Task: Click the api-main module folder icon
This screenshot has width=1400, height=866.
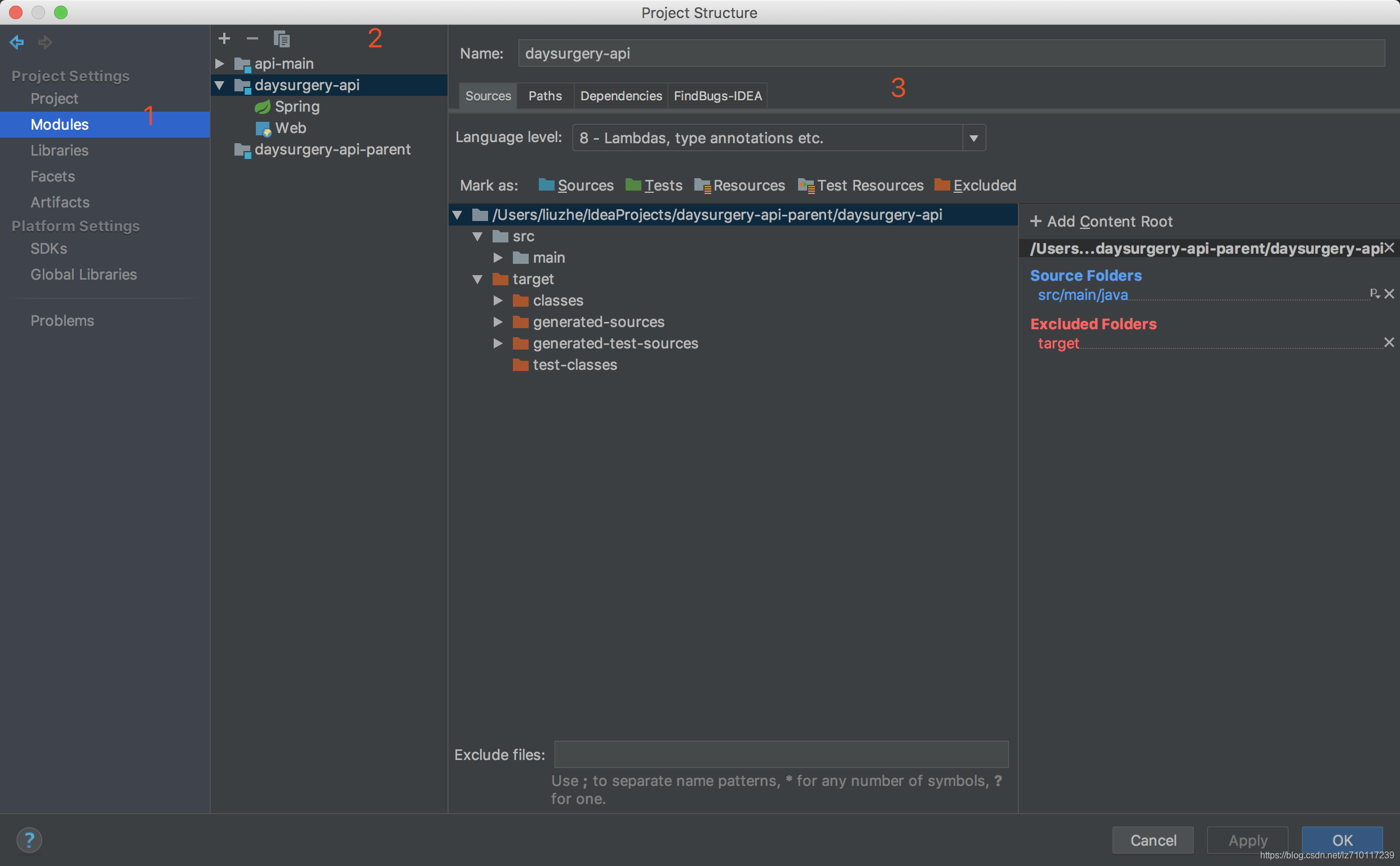Action: [x=242, y=64]
